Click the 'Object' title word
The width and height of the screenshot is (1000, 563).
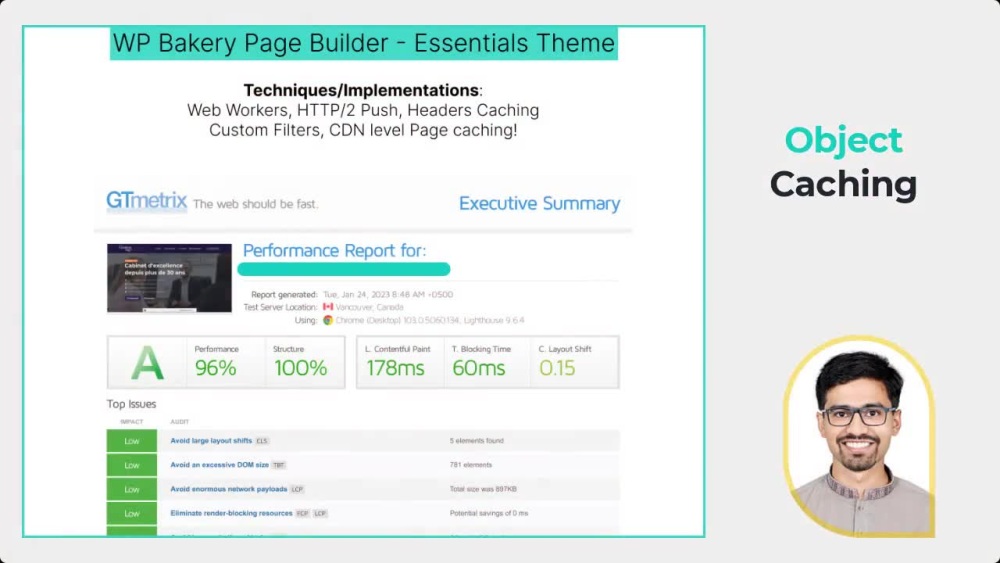(x=843, y=141)
